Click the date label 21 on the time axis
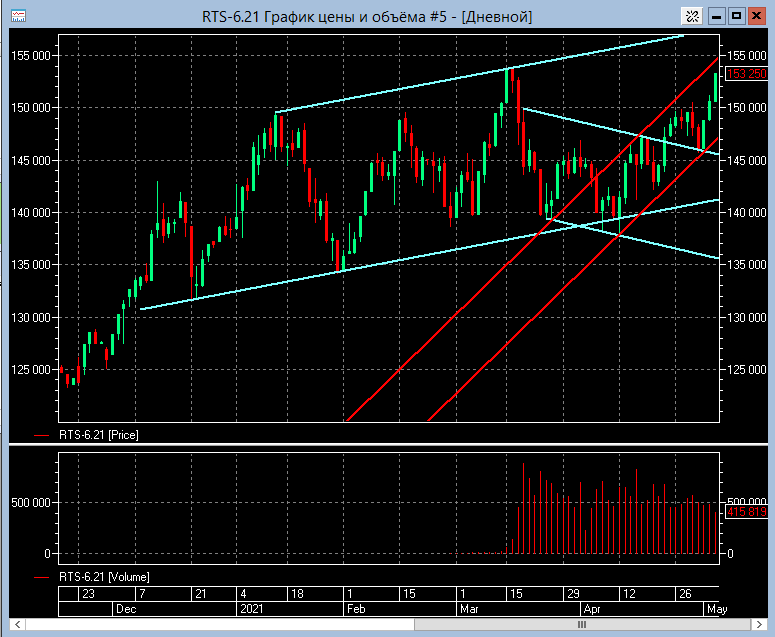This screenshot has height=637, width=775. tap(201, 594)
